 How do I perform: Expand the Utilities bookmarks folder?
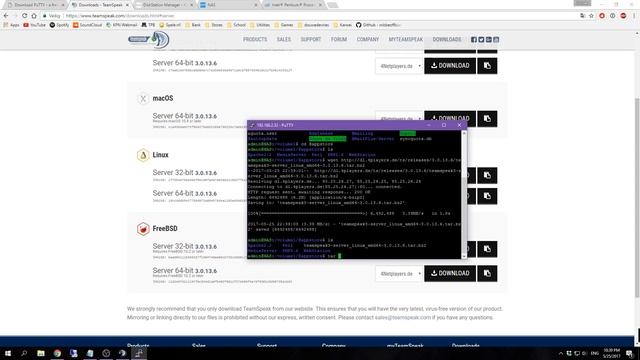pyautogui.click(x=260, y=25)
